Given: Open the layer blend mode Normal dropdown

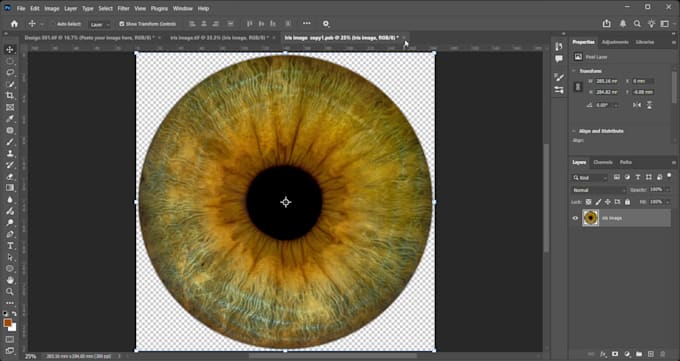Looking at the screenshot, I should 599,190.
